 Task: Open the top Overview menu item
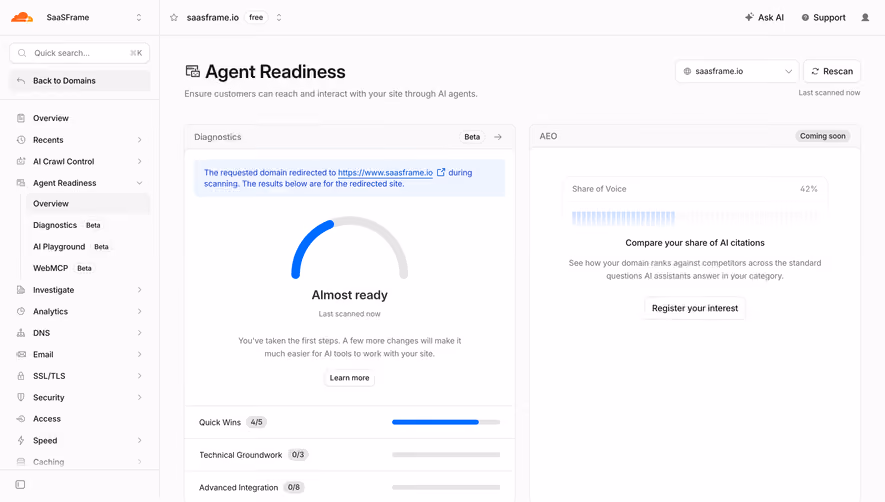(80, 118)
